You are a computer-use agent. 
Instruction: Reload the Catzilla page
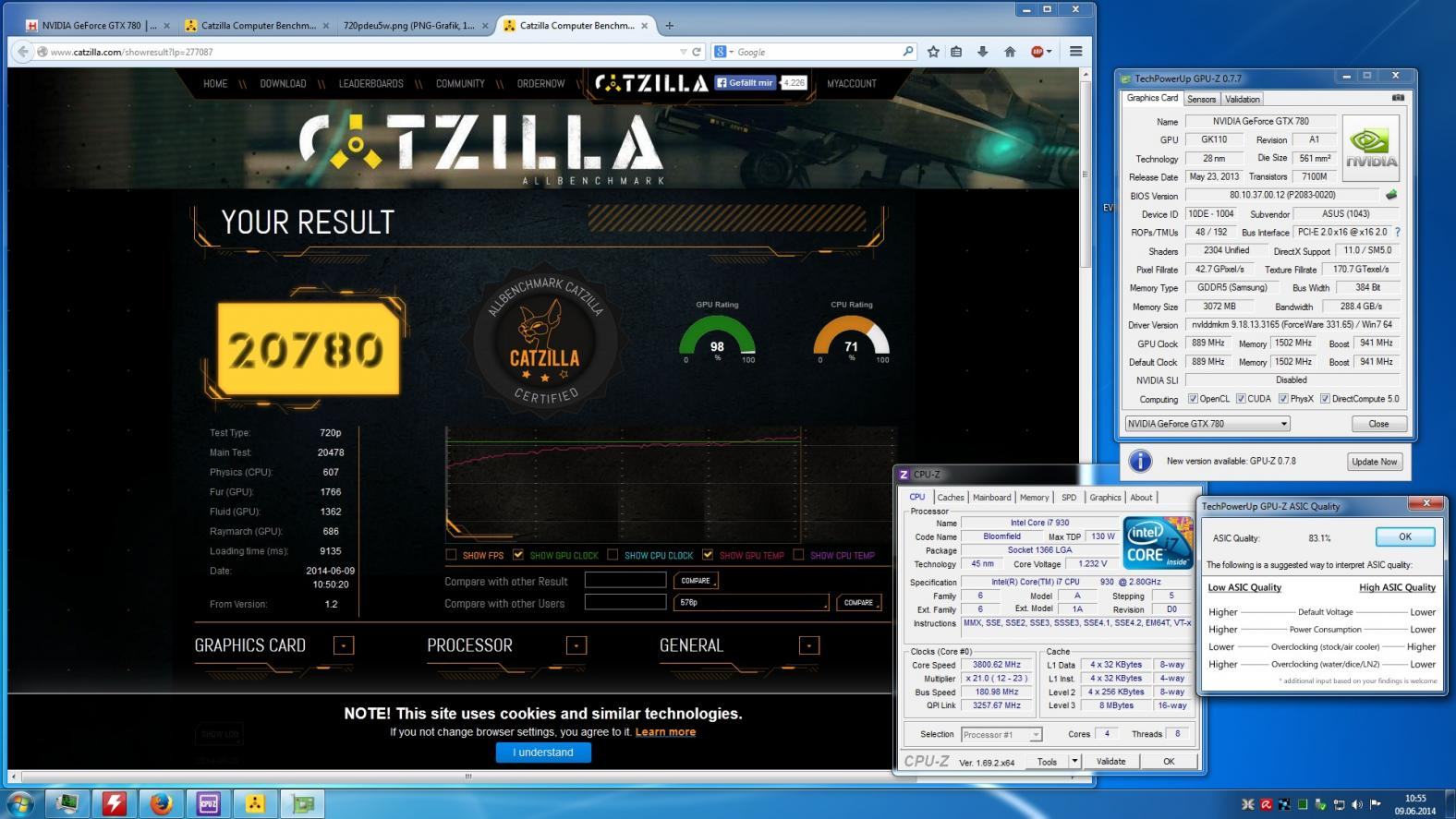(x=697, y=52)
